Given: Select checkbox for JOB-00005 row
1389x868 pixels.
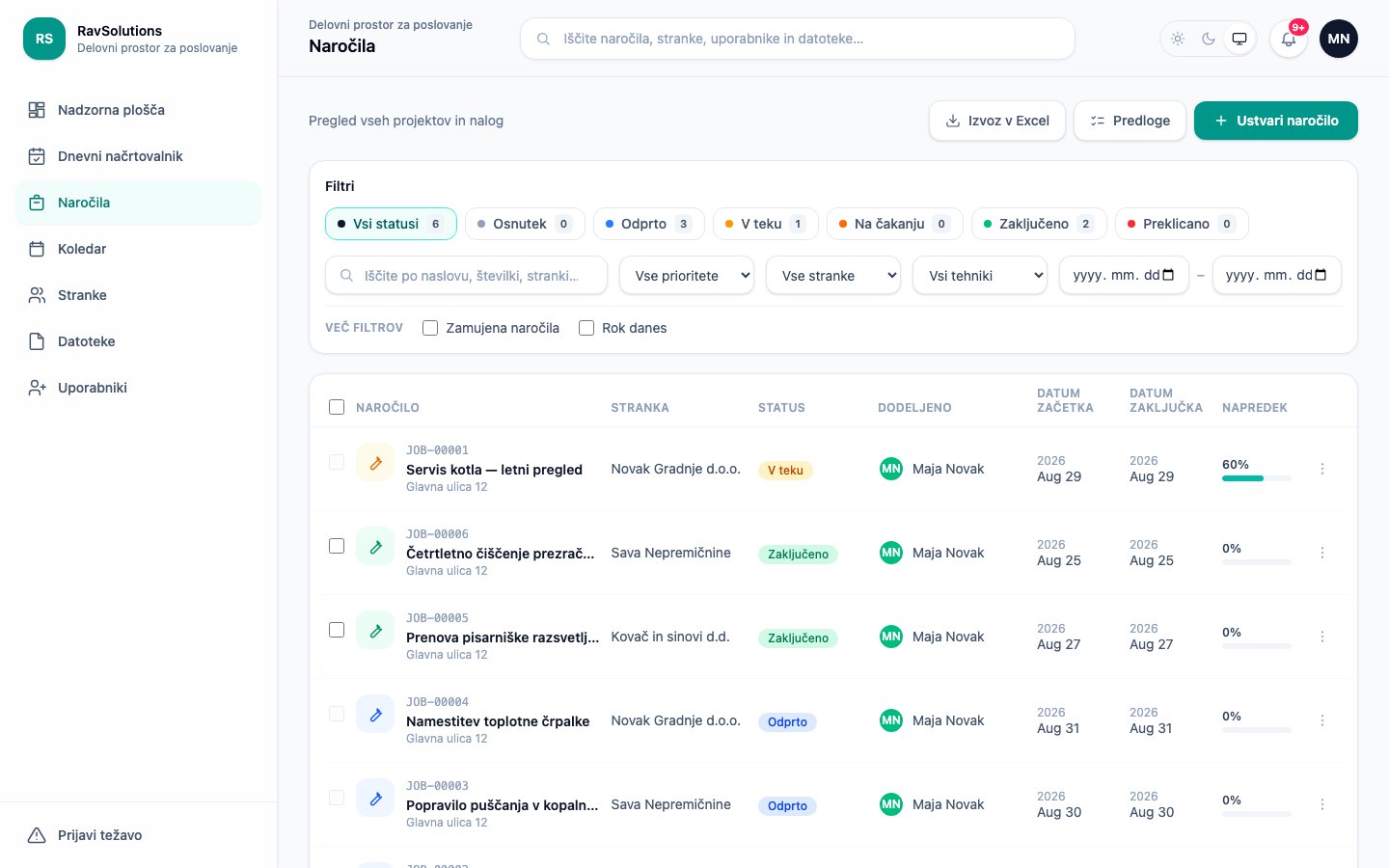Looking at the screenshot, I should point(337,630).
